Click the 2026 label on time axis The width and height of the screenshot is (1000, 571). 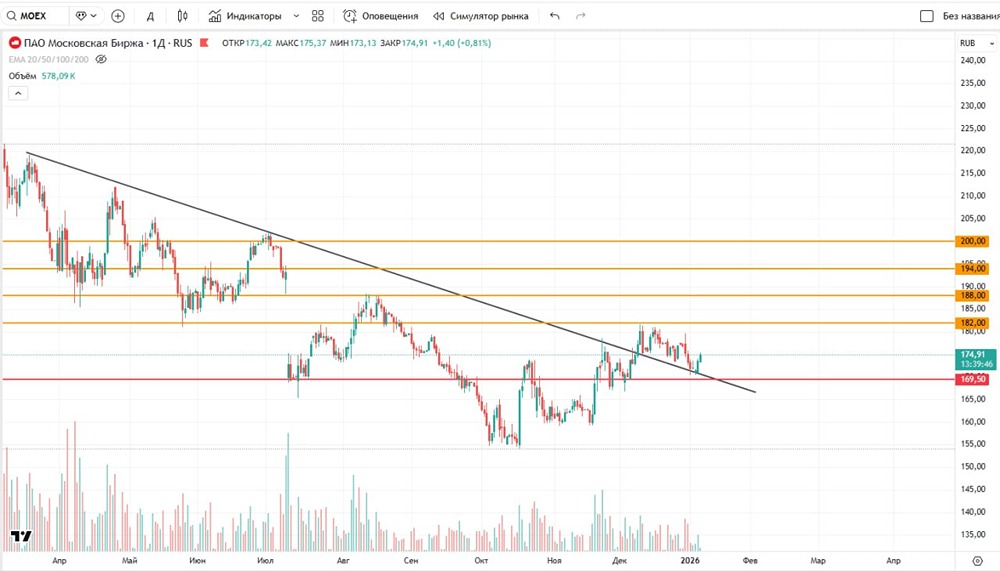point(690,561)
